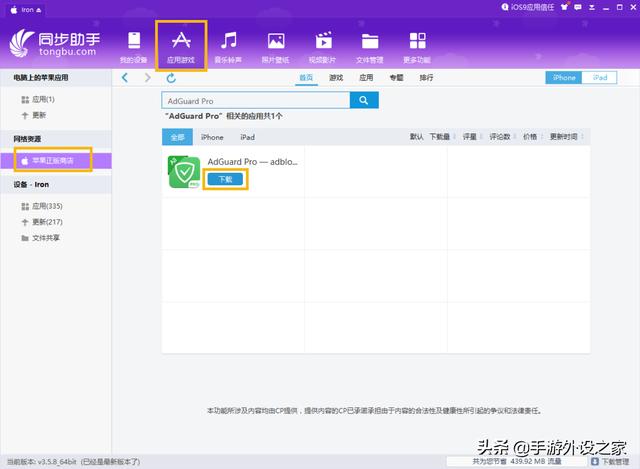This screenshot has width=640, height=469.
Task: Go back with the left arrow
Action: tap(125, 78)
